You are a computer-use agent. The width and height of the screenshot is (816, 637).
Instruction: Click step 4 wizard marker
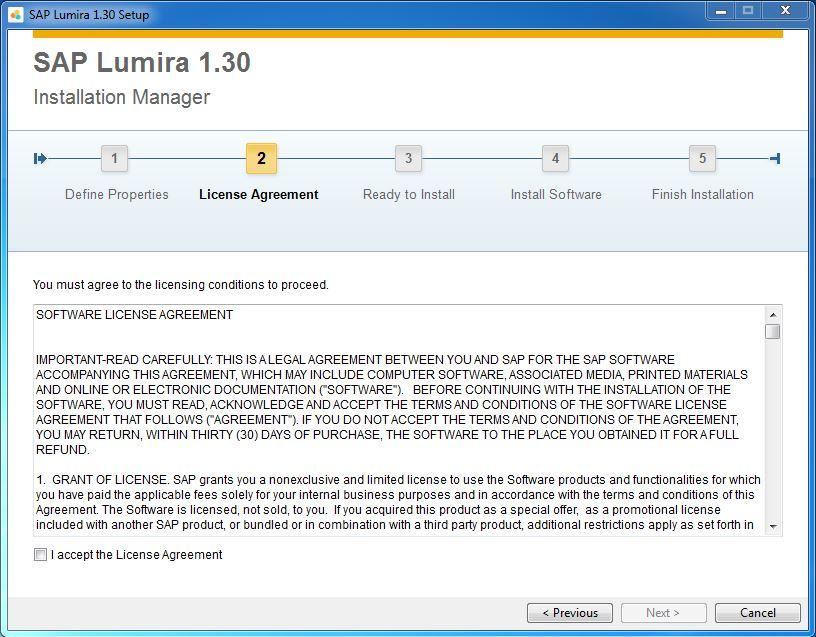coord(555,158)
